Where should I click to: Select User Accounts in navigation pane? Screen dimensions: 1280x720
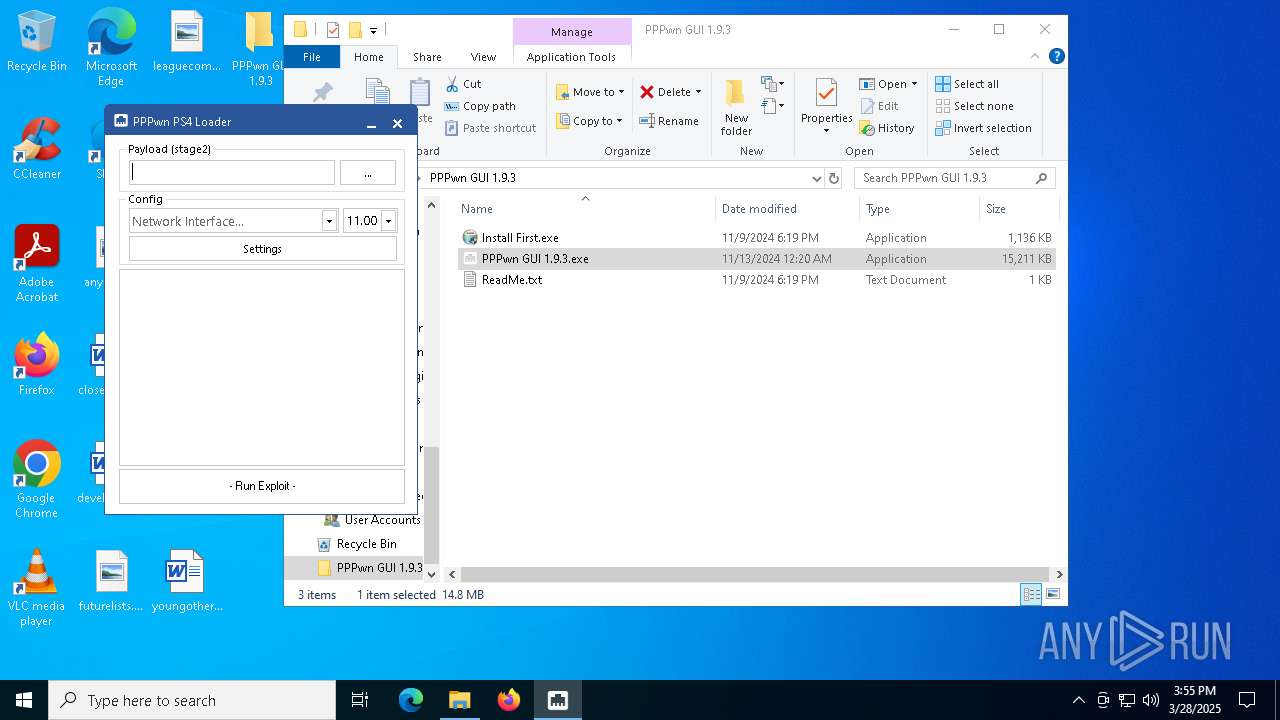(x=372, y=520)
